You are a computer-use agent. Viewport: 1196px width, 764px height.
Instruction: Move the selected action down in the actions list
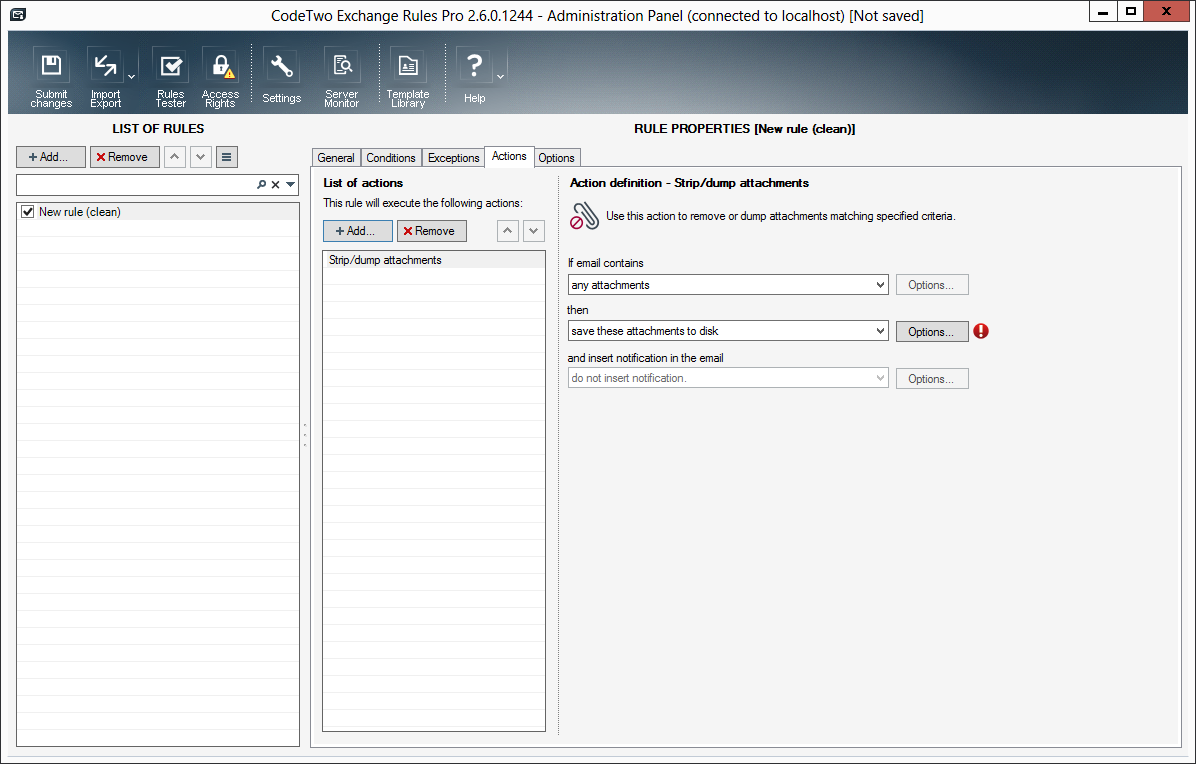pos(534,231)
